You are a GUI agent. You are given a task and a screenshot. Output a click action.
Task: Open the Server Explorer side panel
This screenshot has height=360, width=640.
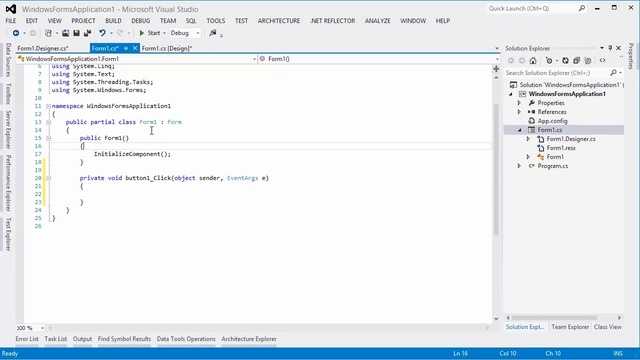[x=8, y=129]
